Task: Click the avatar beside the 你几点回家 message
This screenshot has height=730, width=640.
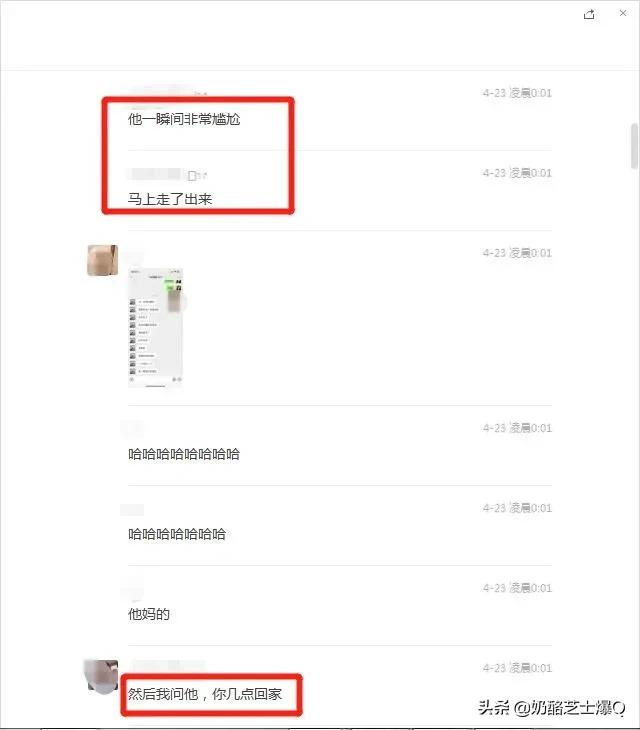Action: (101, 676)
